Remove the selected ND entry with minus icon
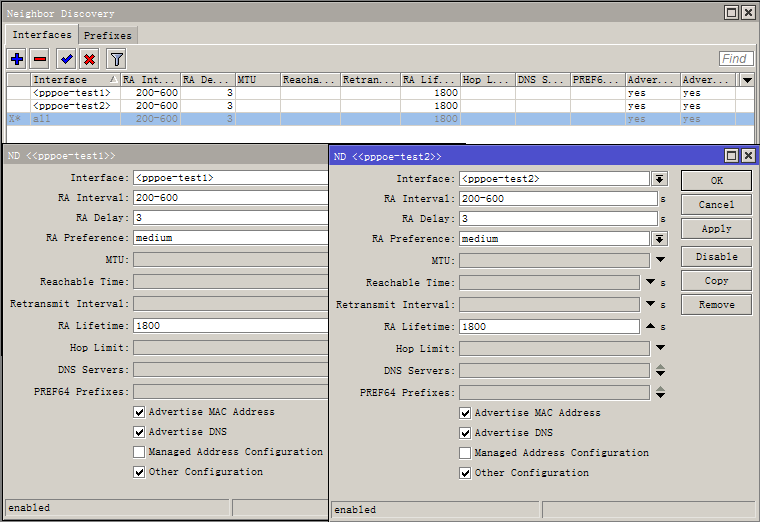This screenshot has width=760, height=522. pos(40,59)
